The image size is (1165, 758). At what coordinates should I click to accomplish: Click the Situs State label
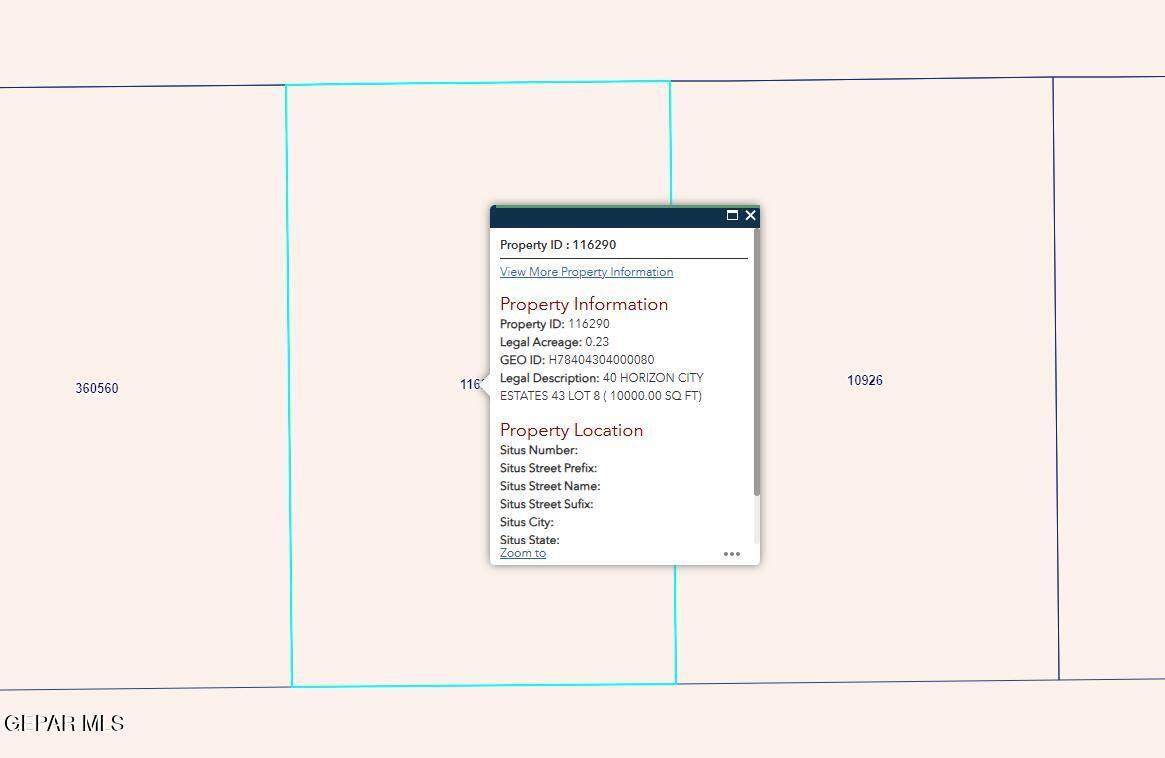point(530,540)
